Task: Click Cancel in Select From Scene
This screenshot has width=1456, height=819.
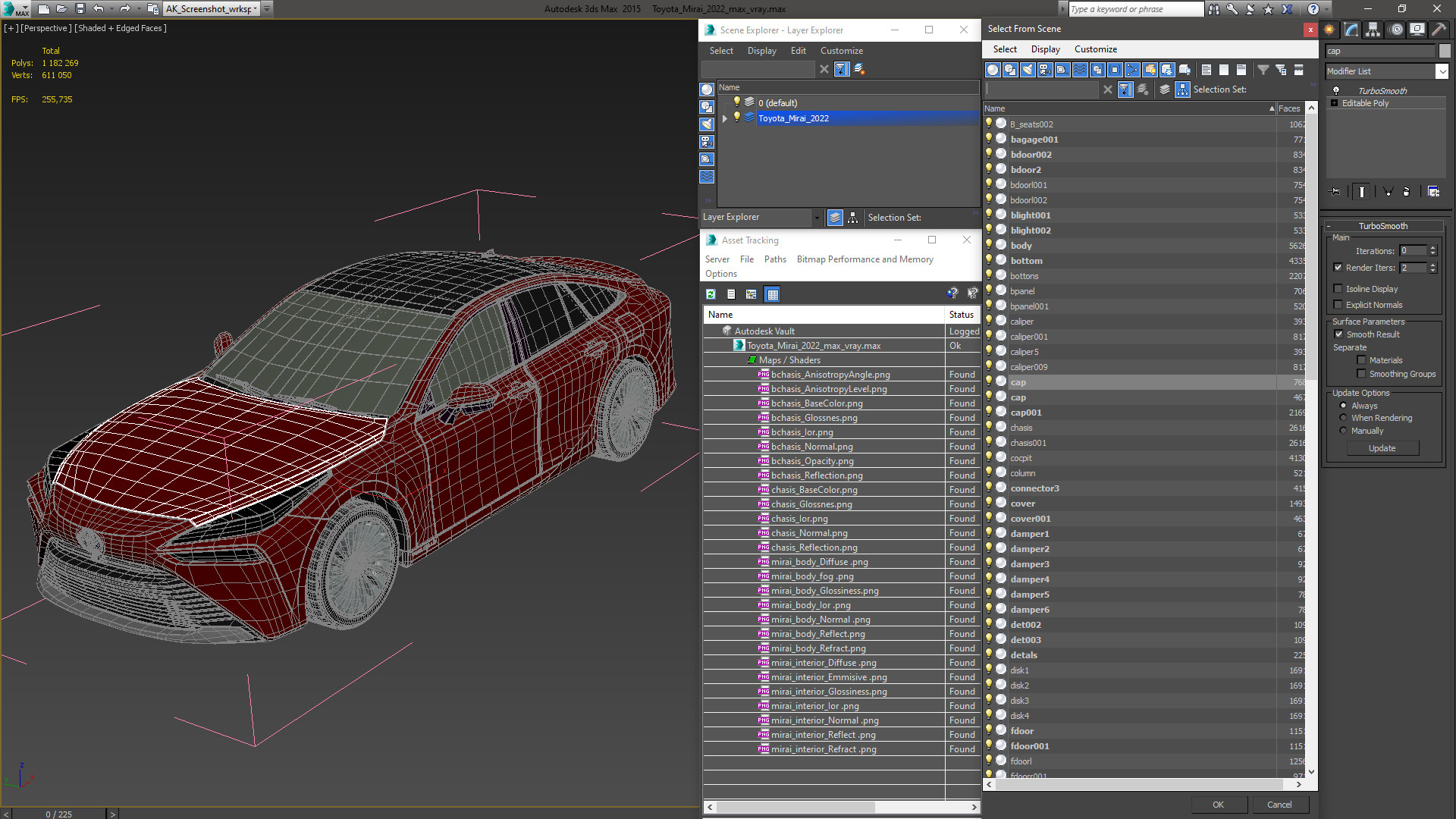Action: [1279, 805]
